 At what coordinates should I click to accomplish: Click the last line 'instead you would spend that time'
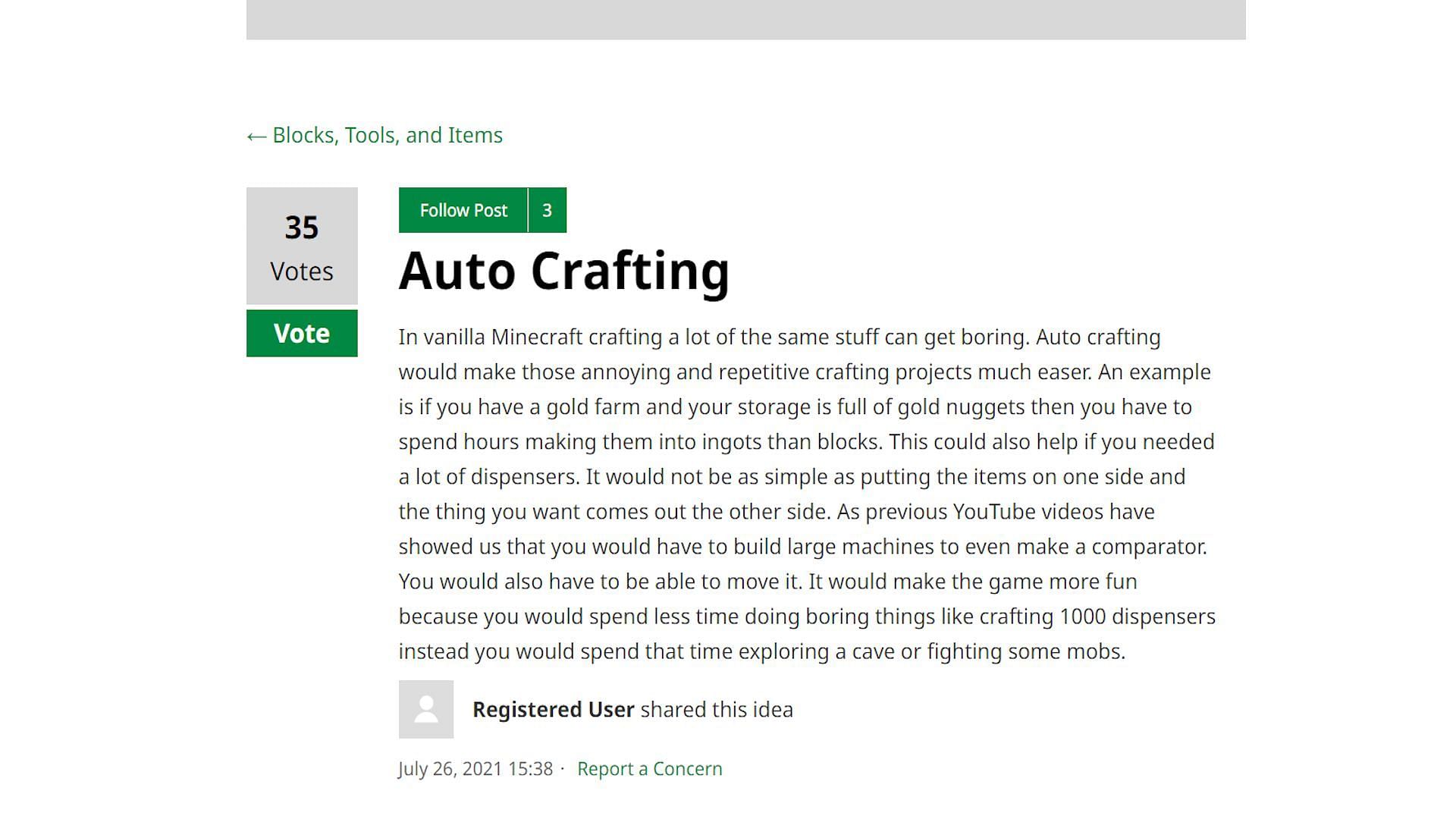[x=762, y=651]
